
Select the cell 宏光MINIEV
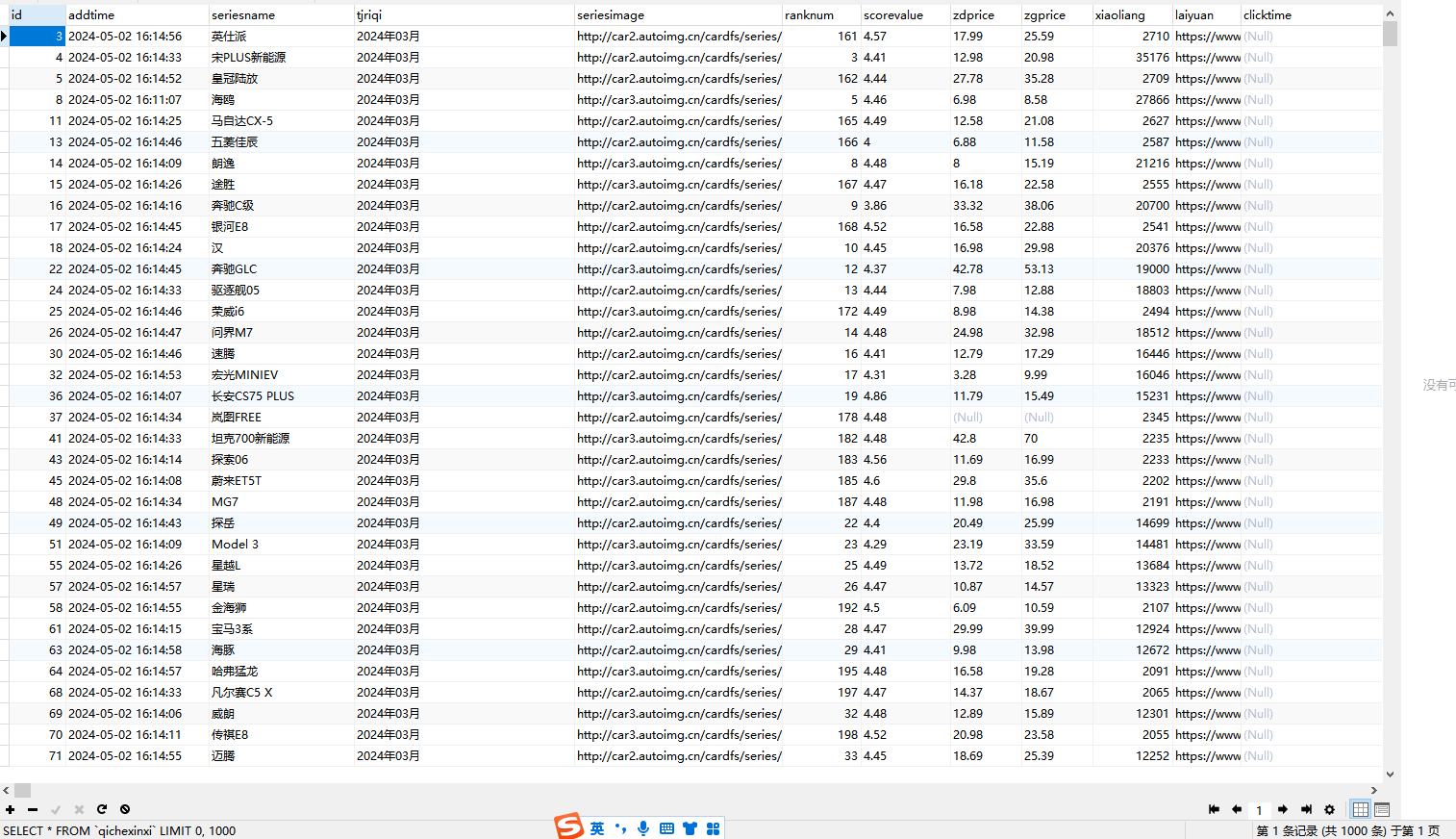coord(281,375)
